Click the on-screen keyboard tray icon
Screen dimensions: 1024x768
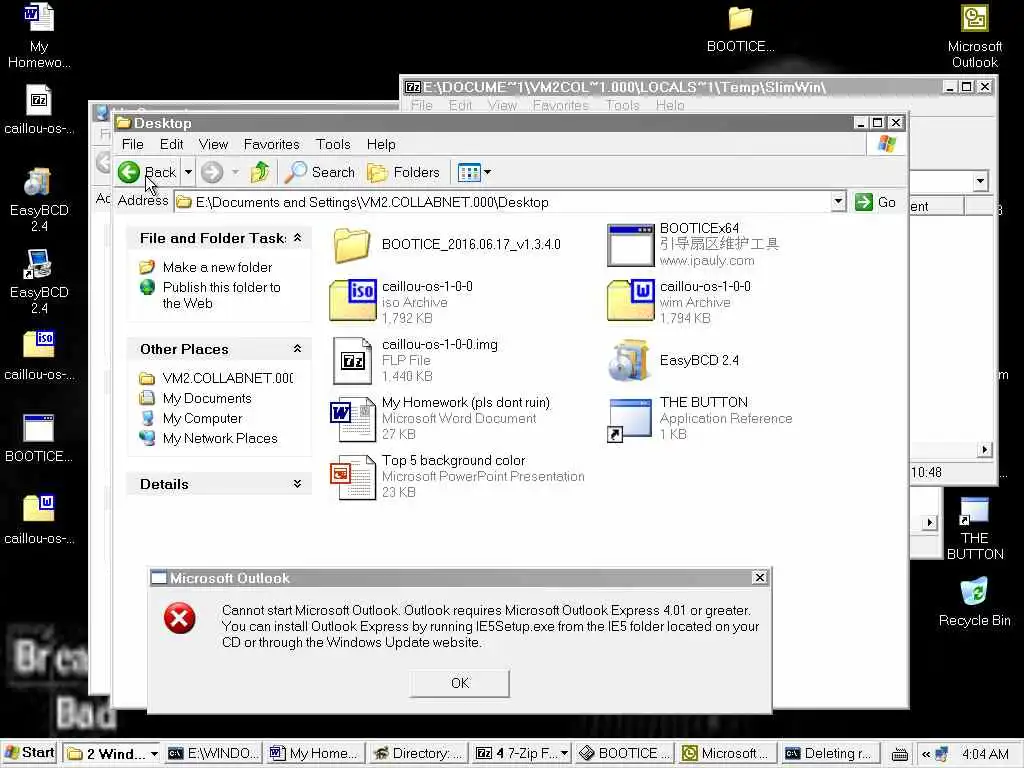click(x=899, y=754)
